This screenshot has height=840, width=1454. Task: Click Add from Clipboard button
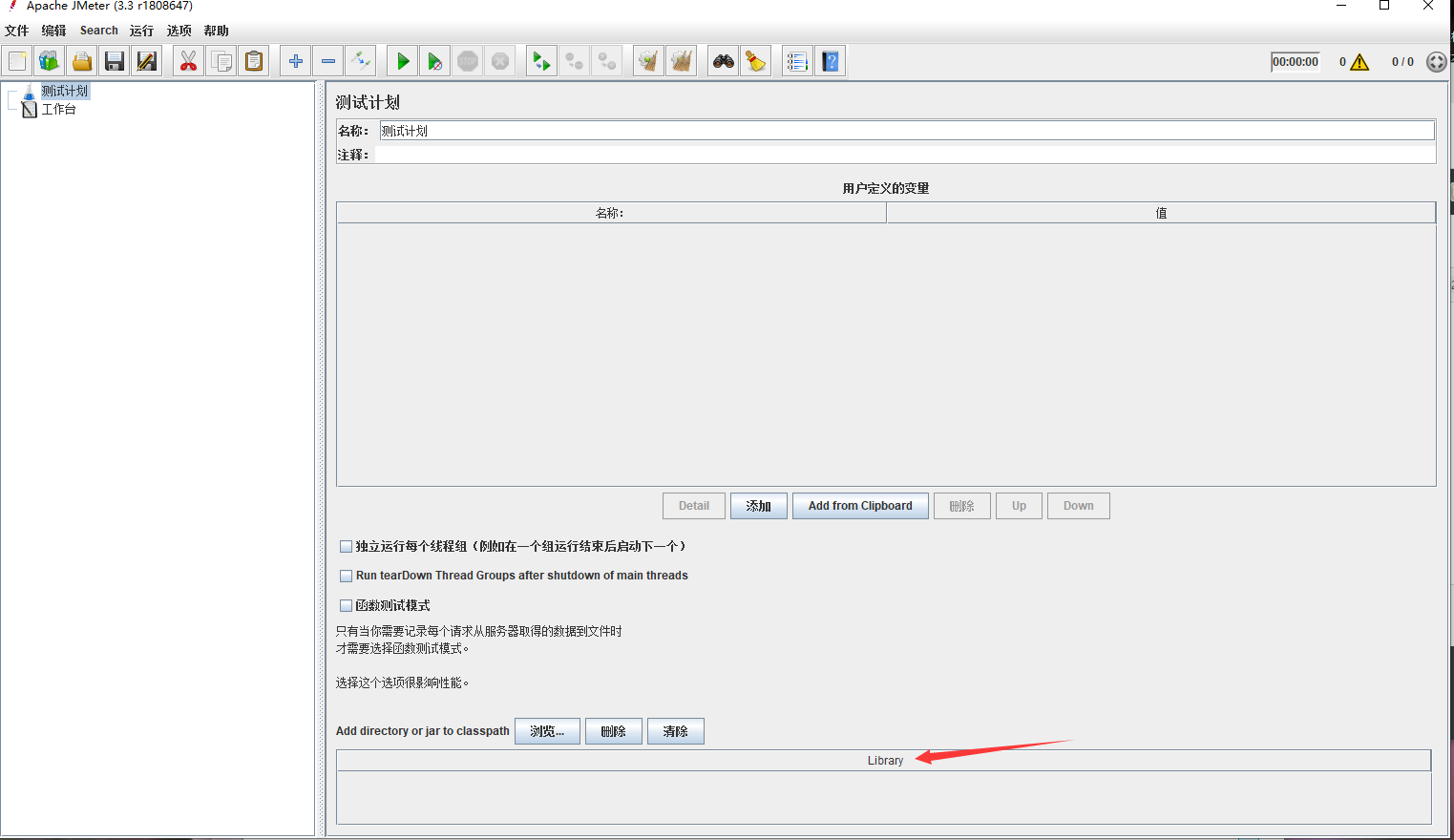click(859, 505)
